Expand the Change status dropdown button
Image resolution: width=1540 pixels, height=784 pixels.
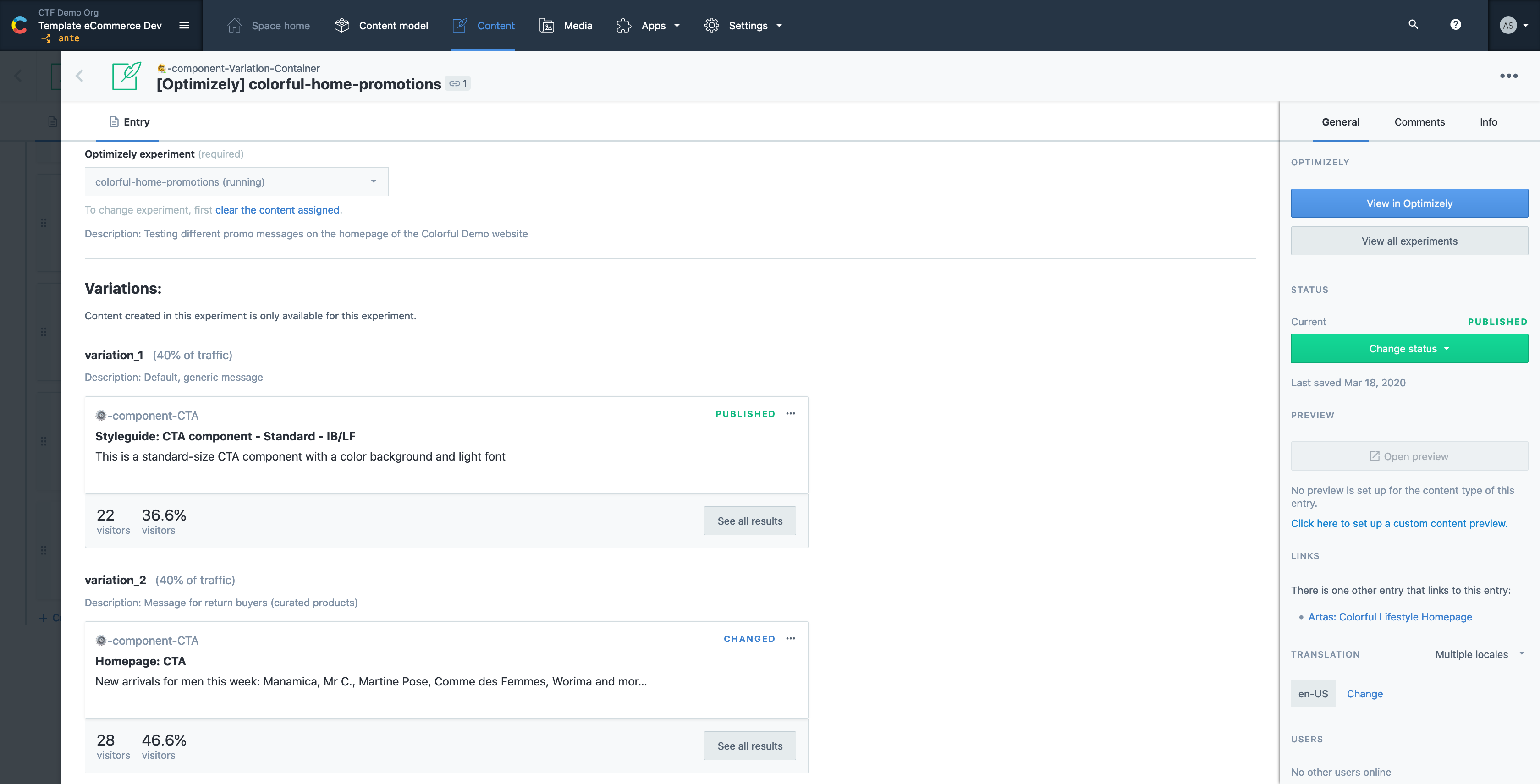1408,348
